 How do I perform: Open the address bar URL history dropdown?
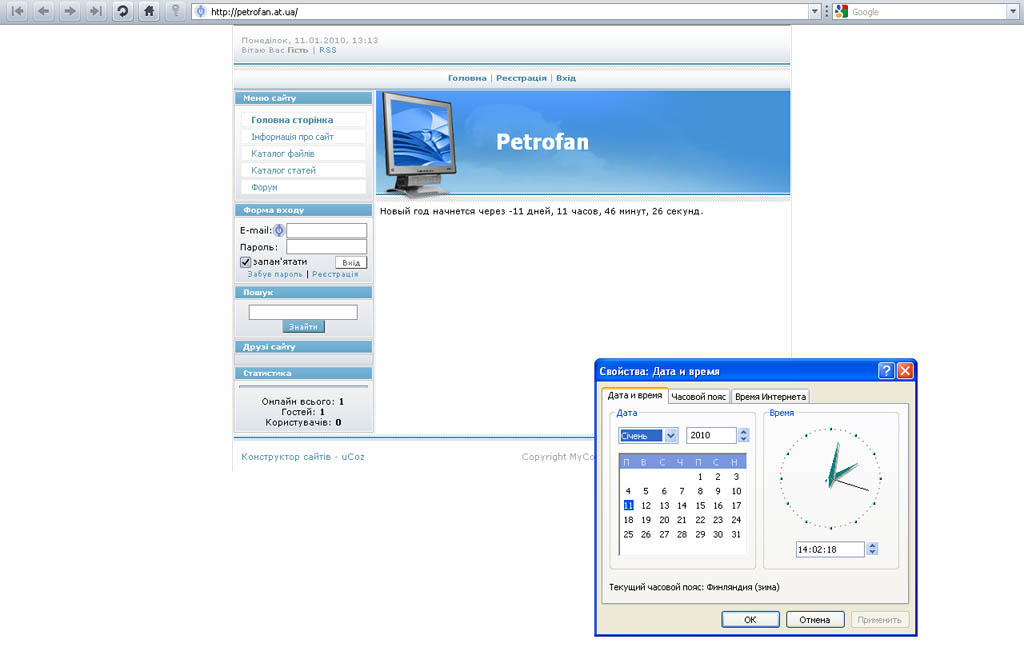pos(814,12)
